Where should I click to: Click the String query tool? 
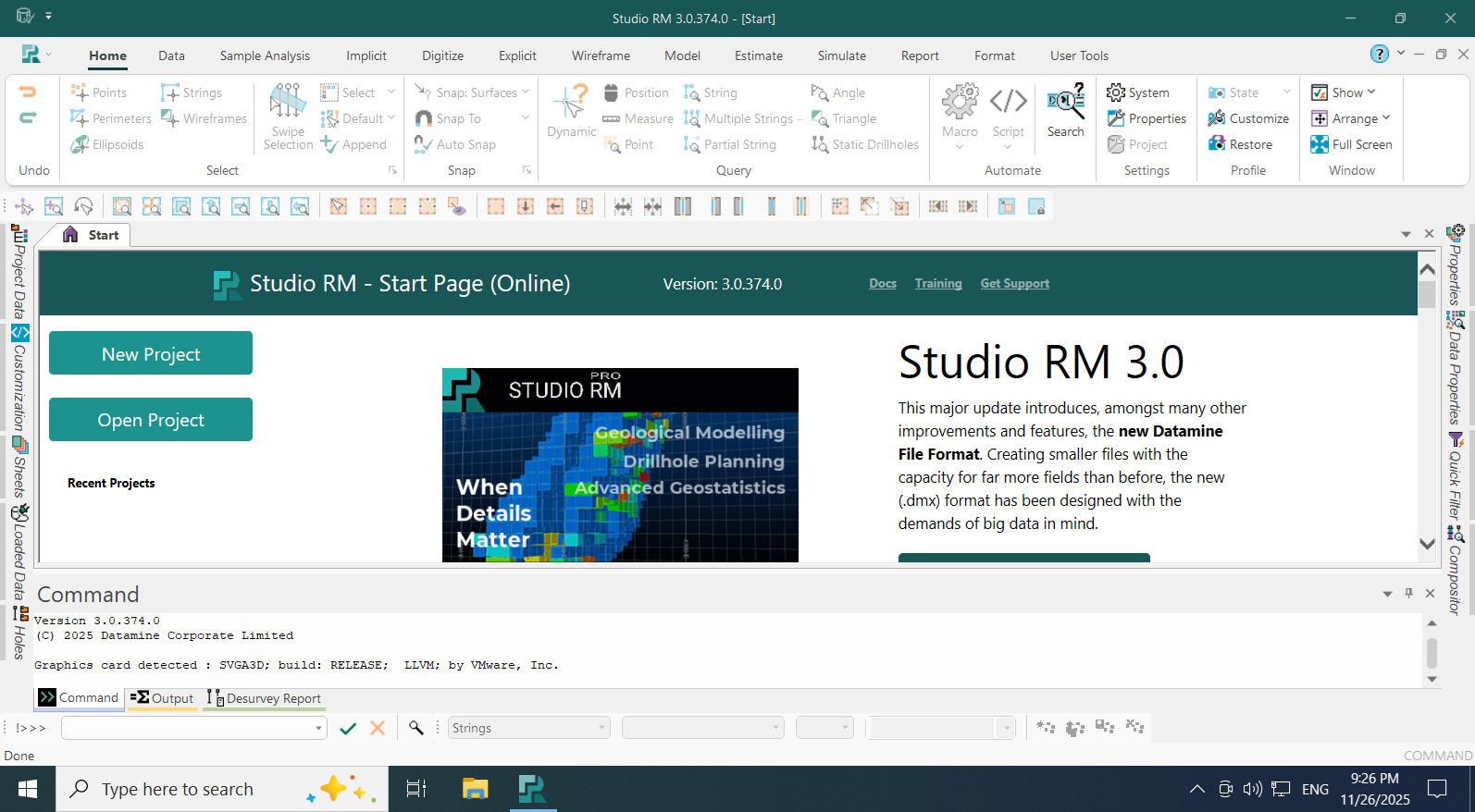pos(711,92)
